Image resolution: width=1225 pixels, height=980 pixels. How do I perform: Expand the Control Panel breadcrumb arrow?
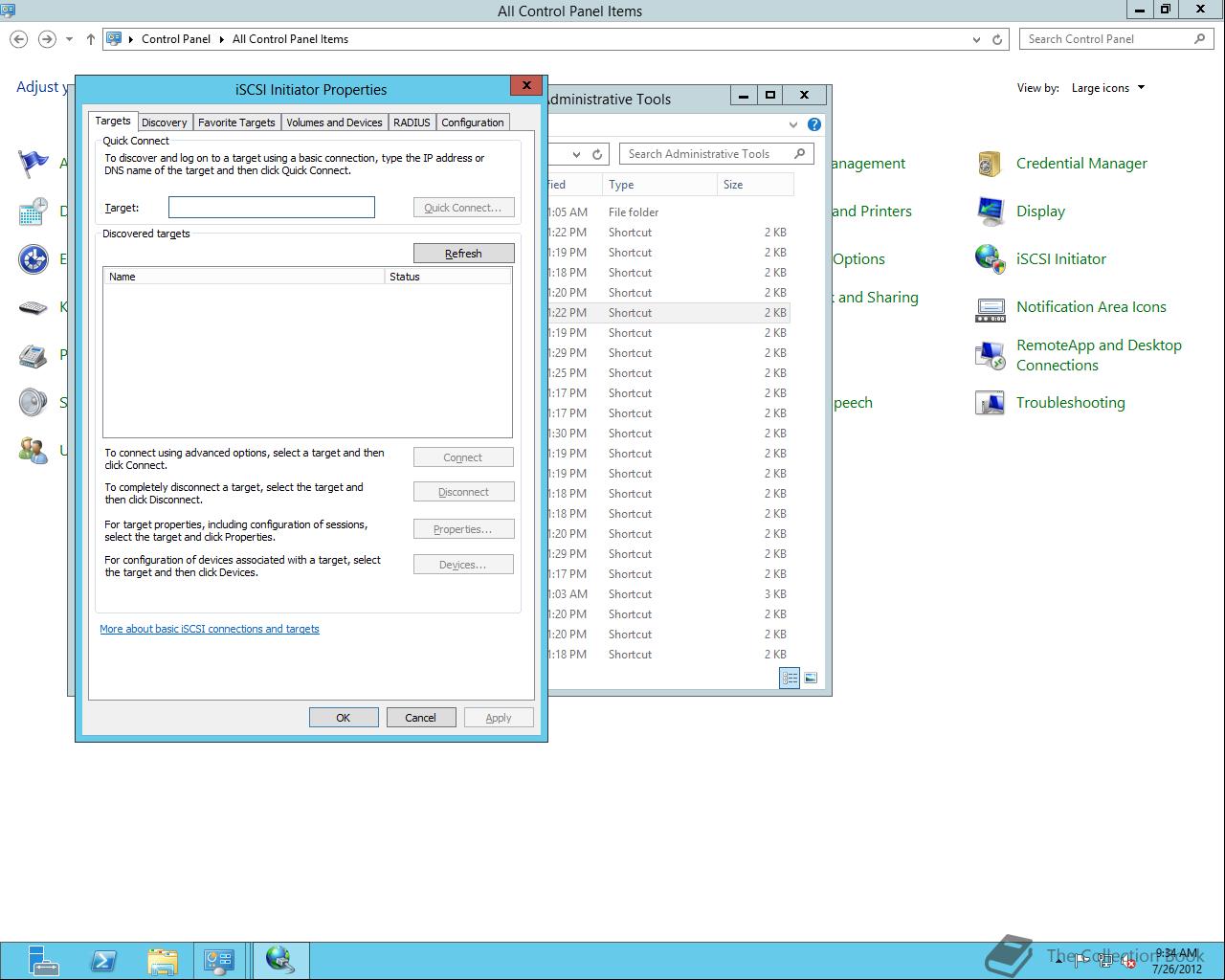click(x=222, y=39)
